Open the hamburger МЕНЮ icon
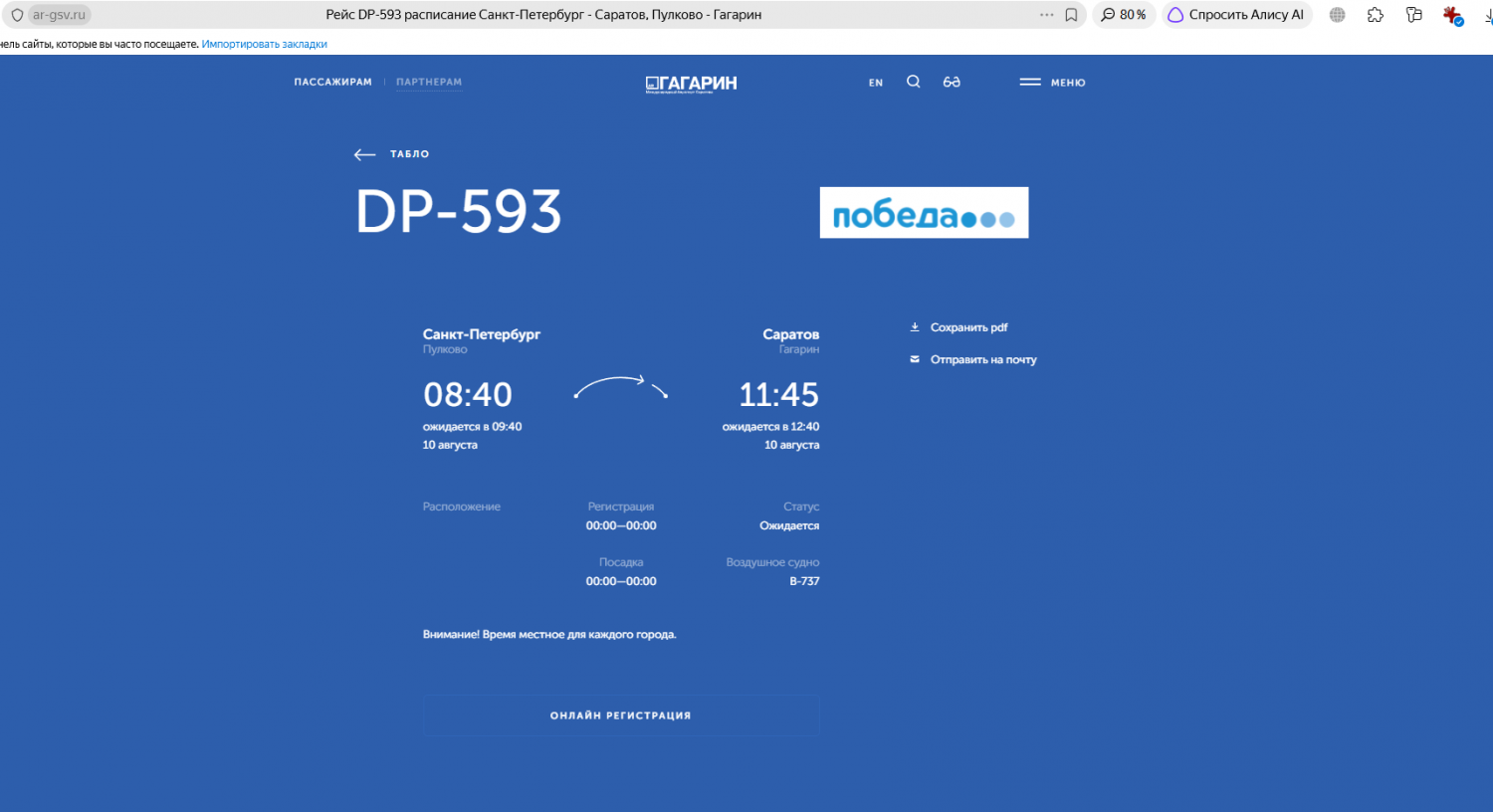1493x812 pixels. (1030, 83)
